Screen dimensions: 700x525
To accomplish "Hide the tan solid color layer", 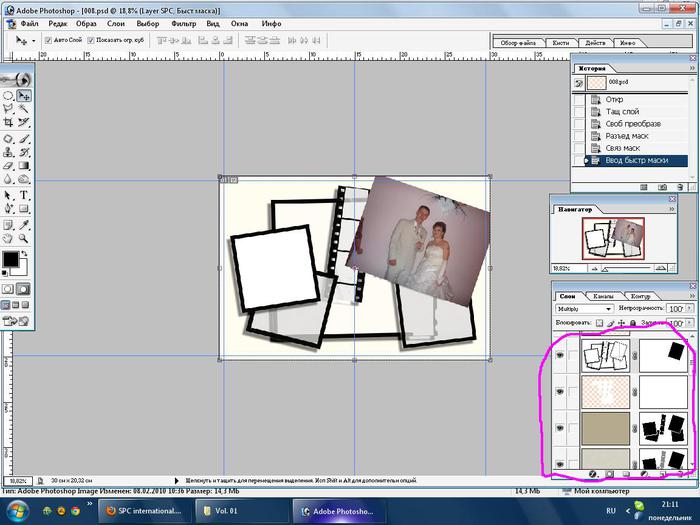I will click(x=560, y=428).
